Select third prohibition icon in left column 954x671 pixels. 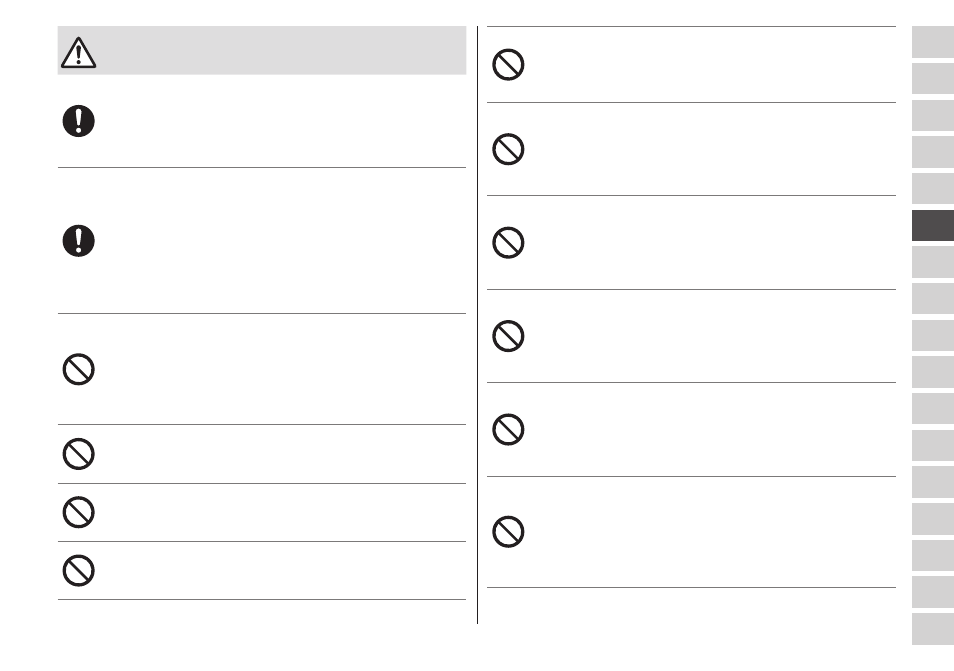click(x=78, y=512)
